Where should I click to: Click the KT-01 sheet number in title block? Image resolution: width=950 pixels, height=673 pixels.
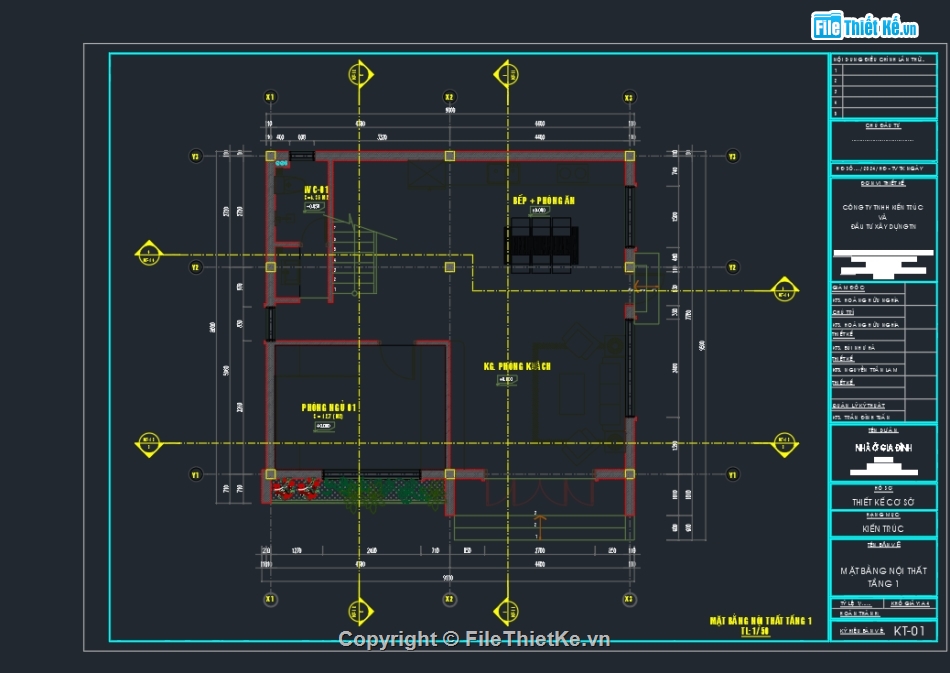coord(908,631)
